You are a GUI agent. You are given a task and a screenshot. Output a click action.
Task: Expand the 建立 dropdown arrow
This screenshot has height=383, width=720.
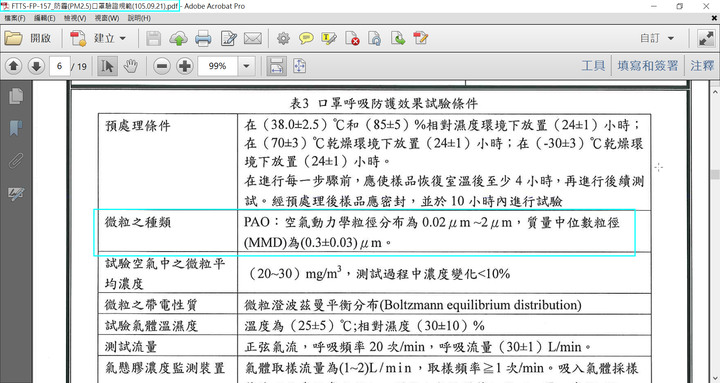pyautogui.click(x=123, y=38)
